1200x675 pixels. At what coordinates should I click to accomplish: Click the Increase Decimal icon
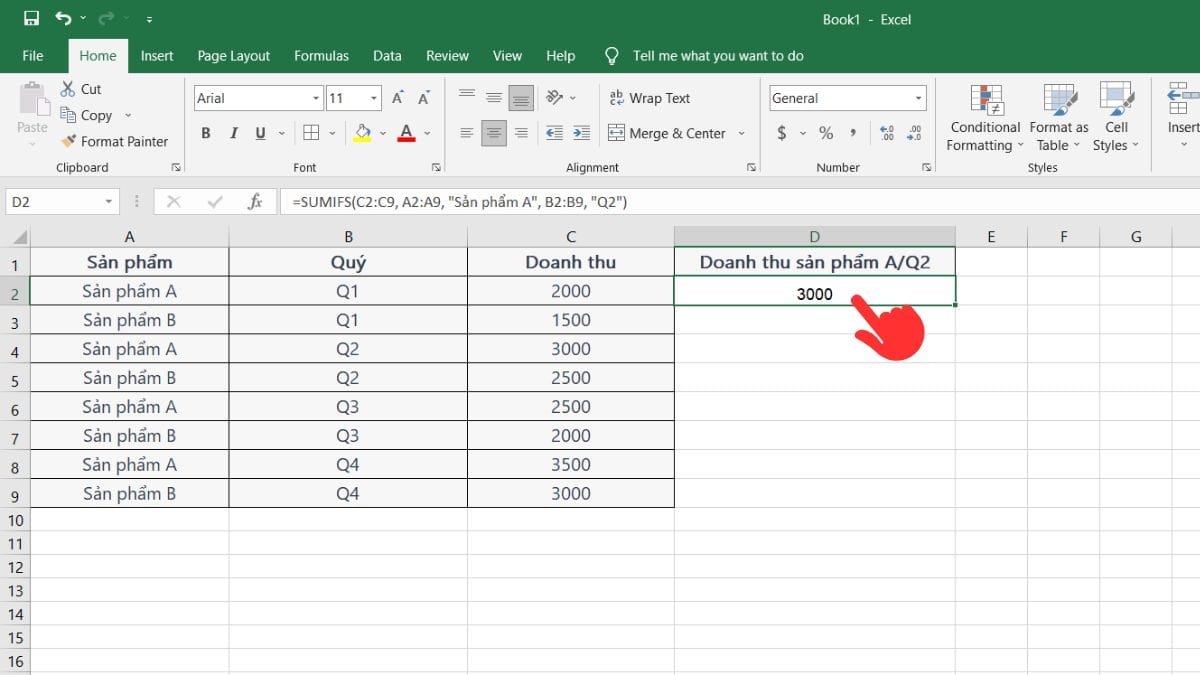point(886,131)
